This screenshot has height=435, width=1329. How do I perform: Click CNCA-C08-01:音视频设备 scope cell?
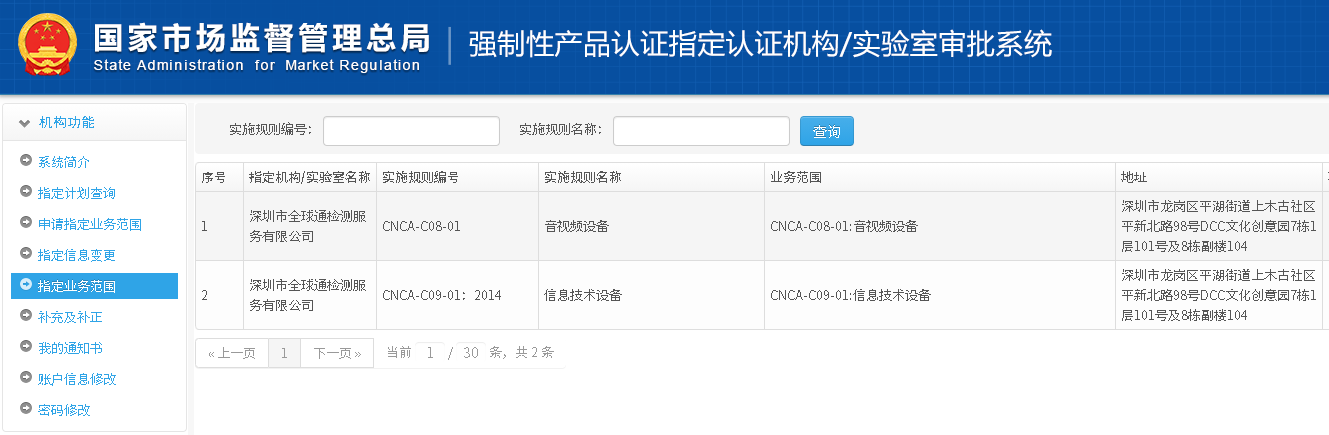pyautogui.click(x=940, y=226)
